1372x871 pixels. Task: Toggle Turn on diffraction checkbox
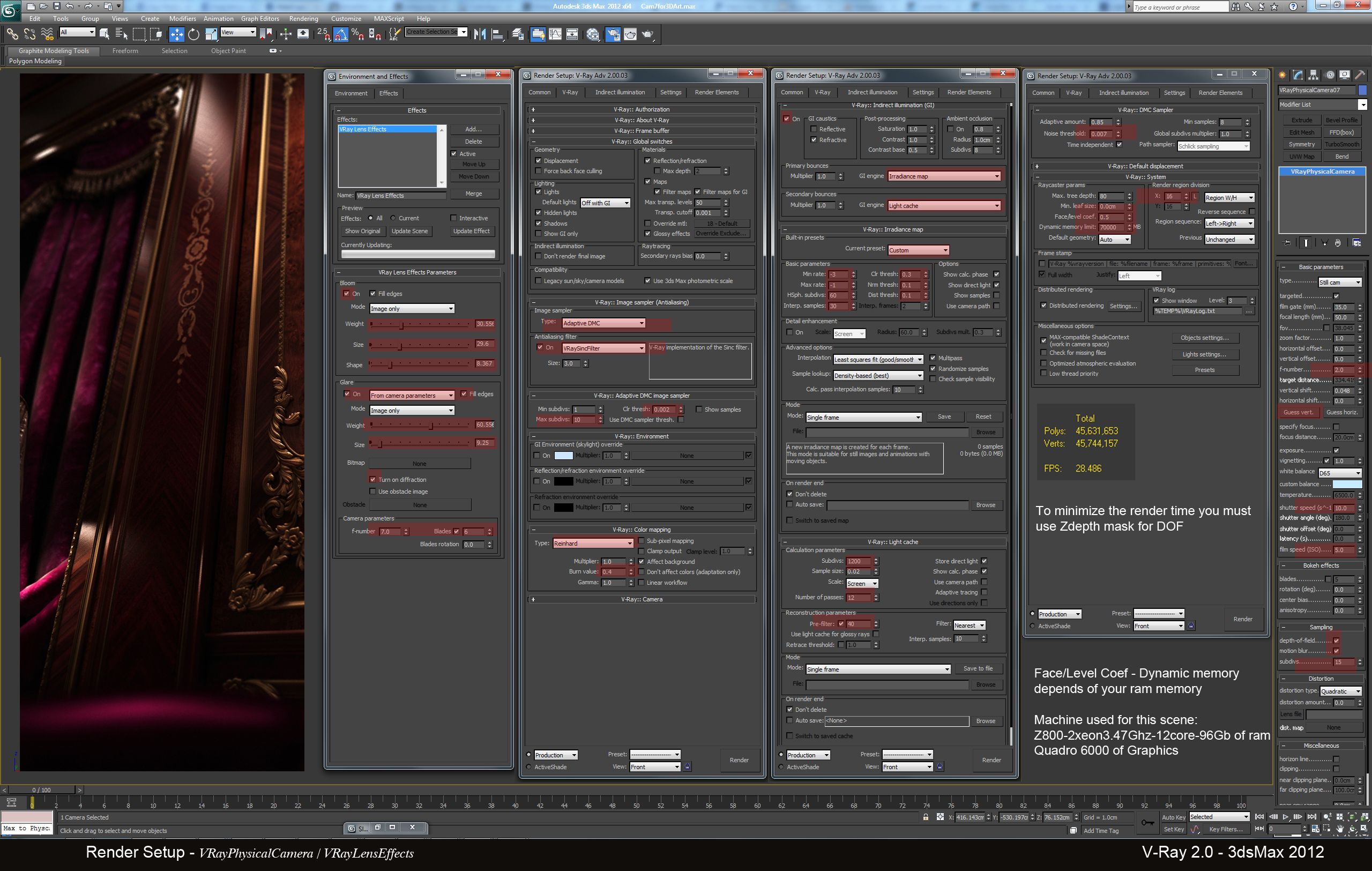372,480
